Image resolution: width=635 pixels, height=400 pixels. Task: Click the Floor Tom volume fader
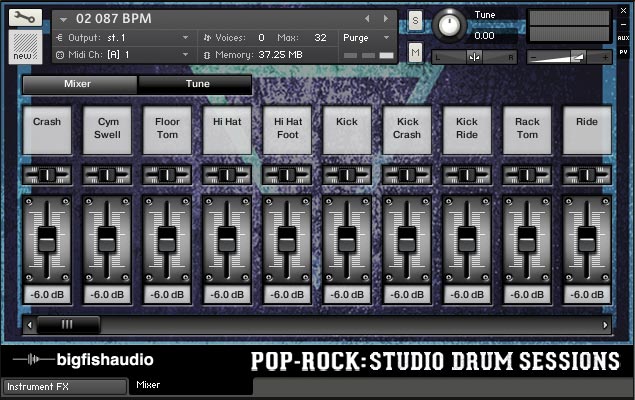click(x=167, y=239)
